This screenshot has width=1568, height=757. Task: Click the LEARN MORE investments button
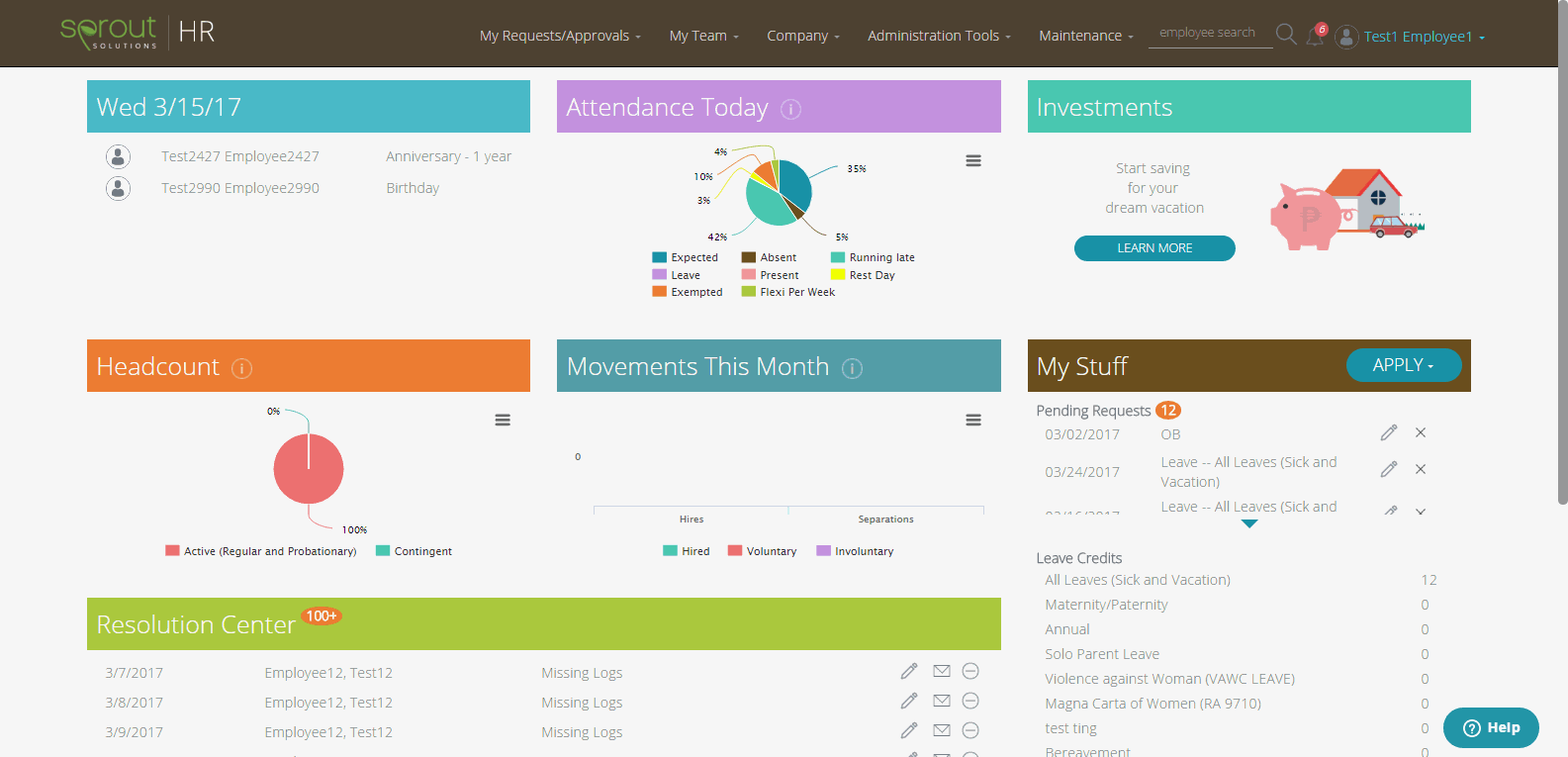1154,248
